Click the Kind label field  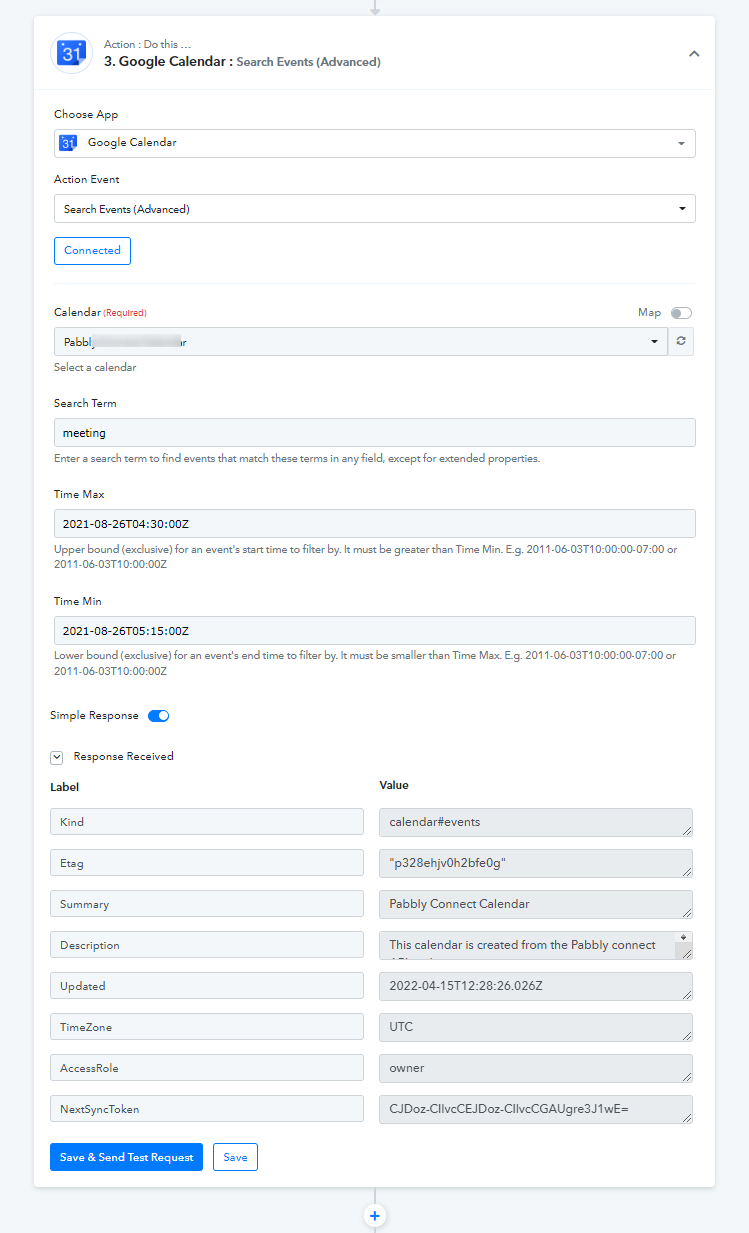[207, 822]
